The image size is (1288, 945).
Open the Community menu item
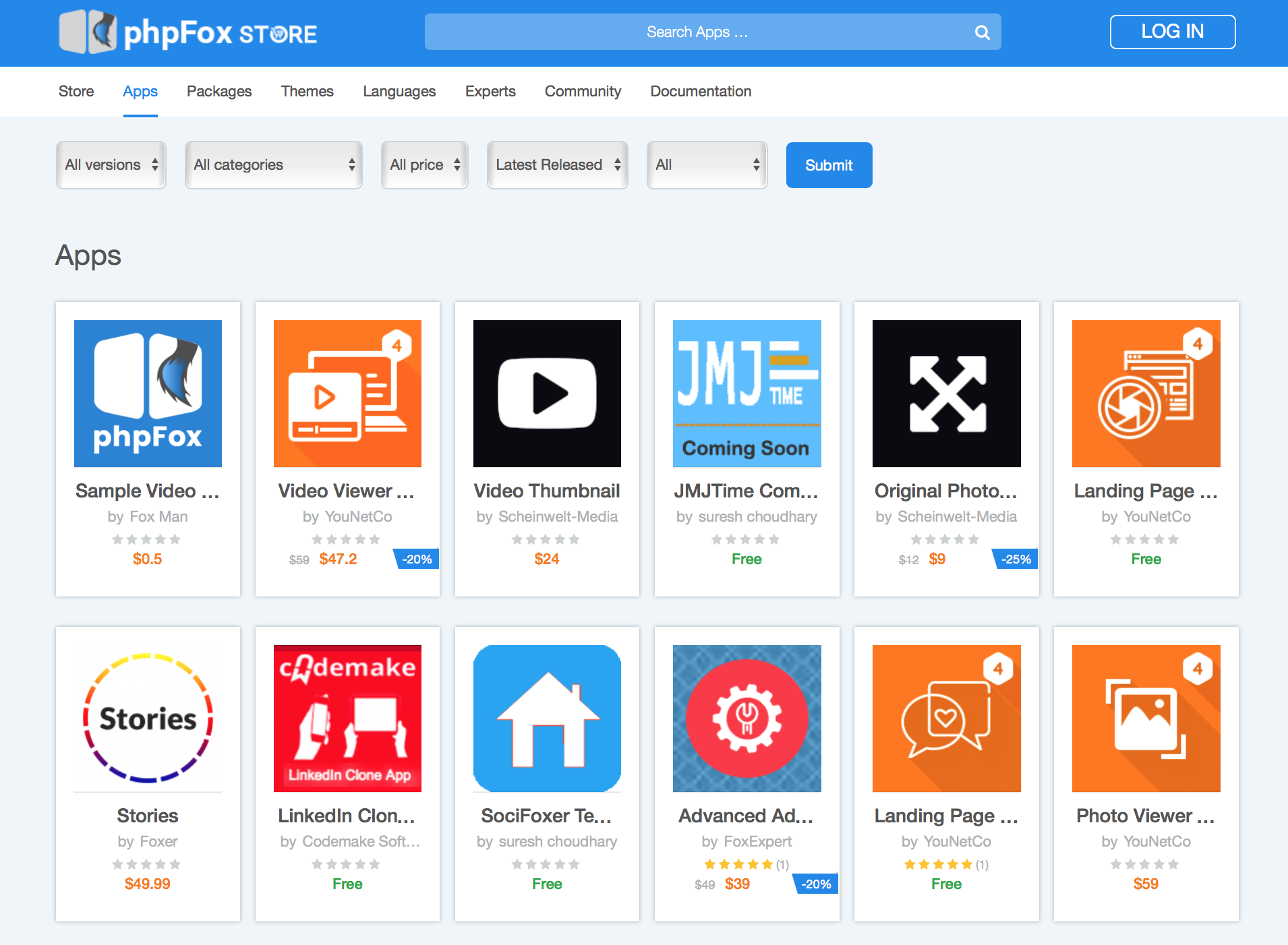pos(583,92)
